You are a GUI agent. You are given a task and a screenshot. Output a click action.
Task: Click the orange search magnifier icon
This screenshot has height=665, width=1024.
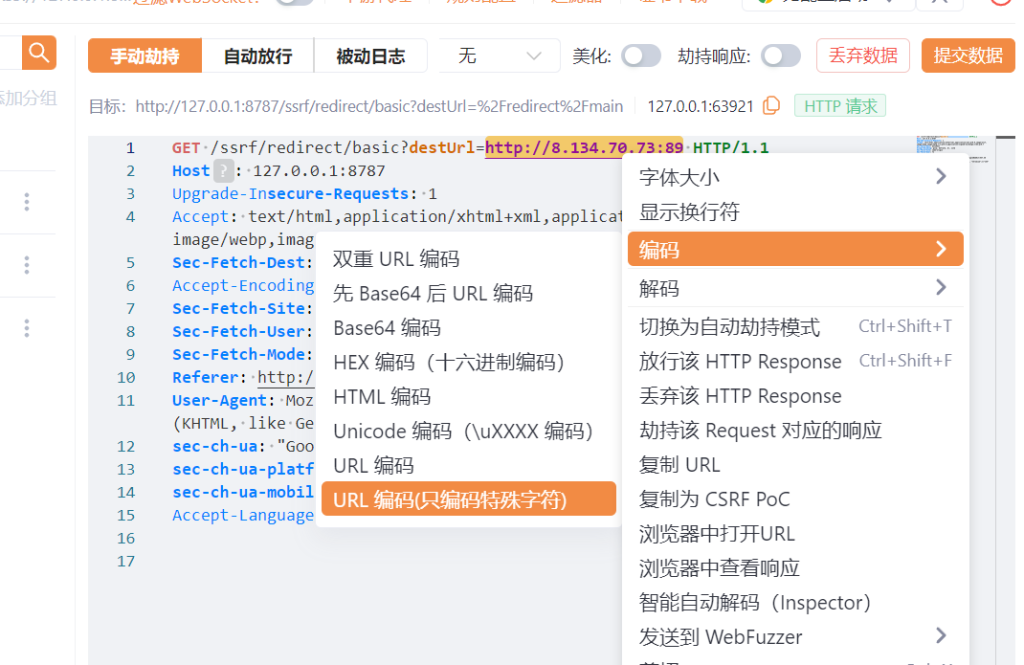tap(39, 53)
